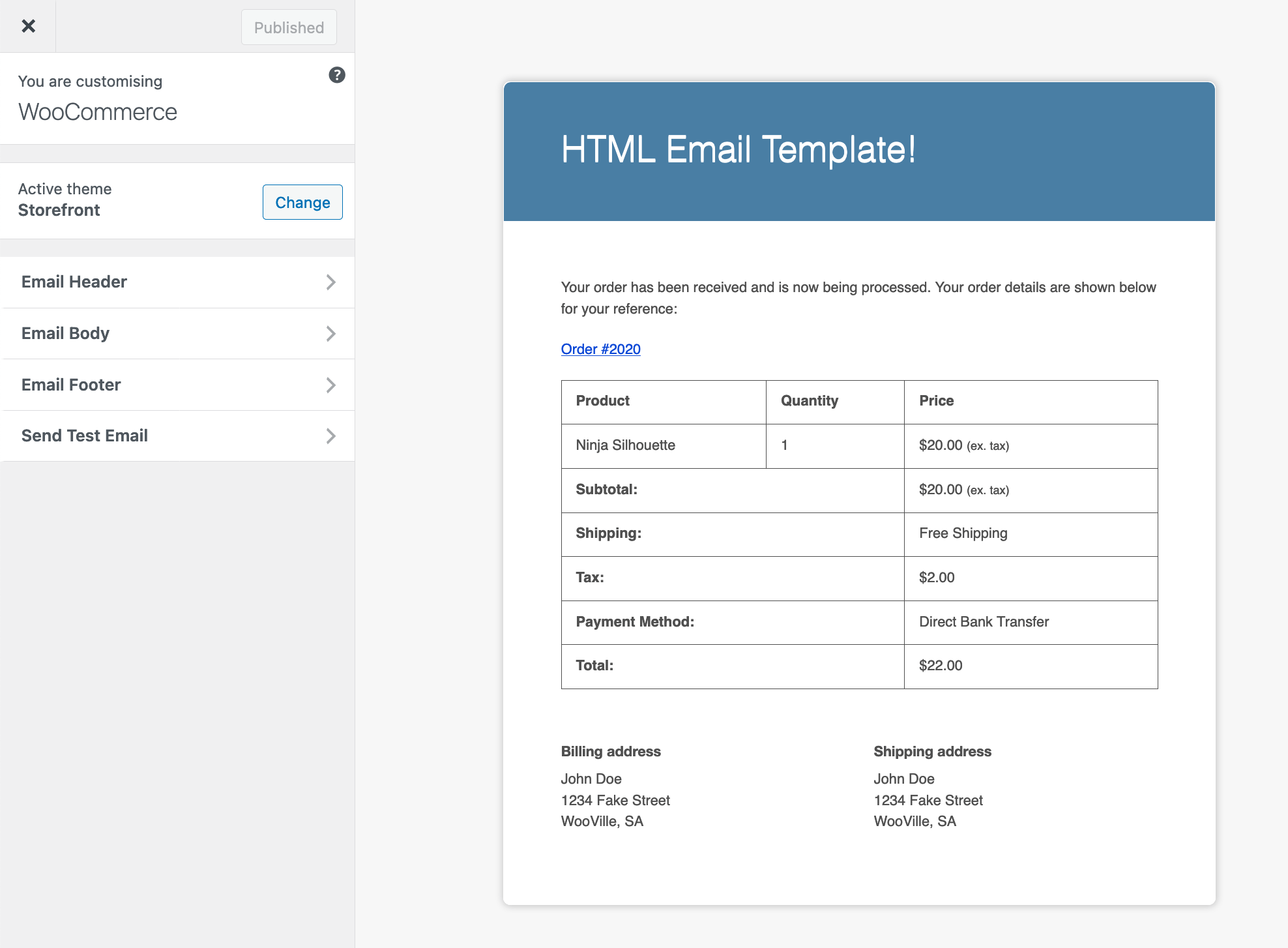Click the Billing address heading
Screen dimensions: 1288x948
tap(611, 752)
